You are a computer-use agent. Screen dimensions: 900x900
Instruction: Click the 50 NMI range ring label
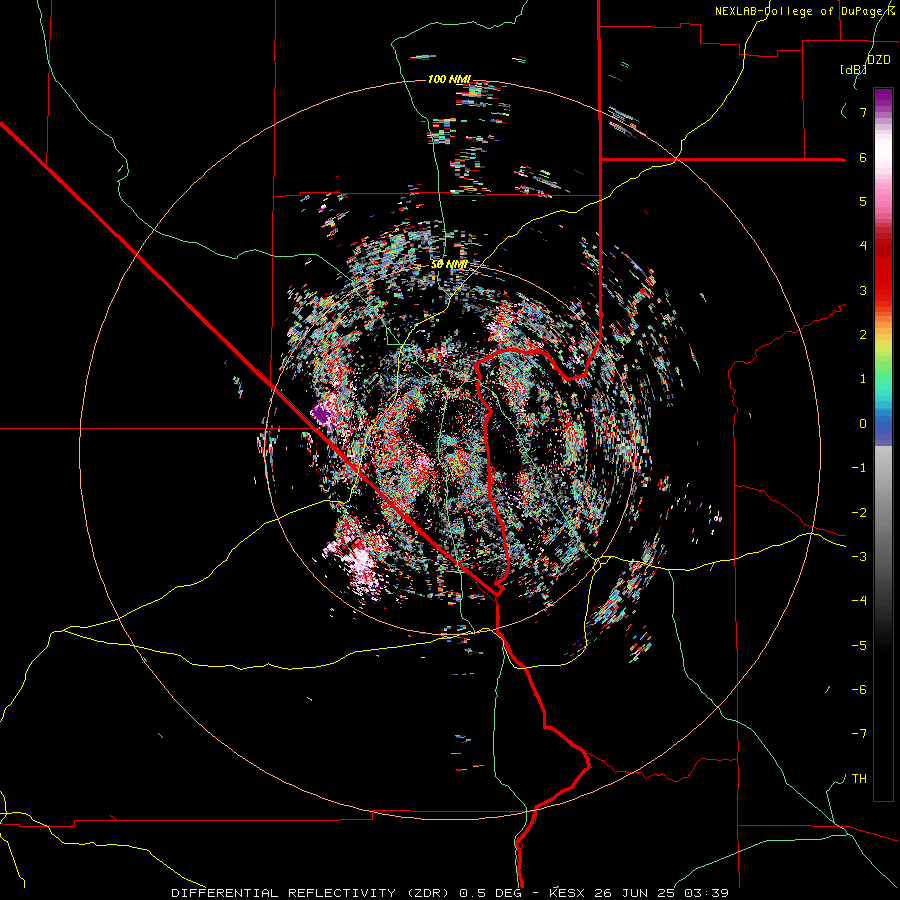pyautogui.click(x=449, y=265)
